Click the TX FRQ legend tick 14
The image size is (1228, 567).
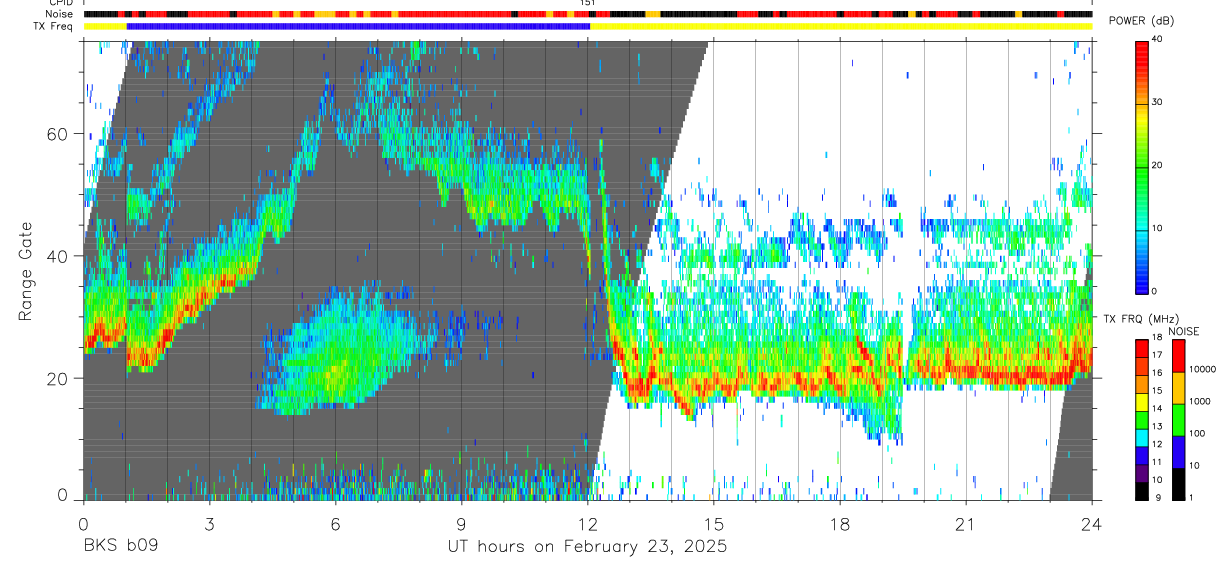click(x=1157, y=409)
